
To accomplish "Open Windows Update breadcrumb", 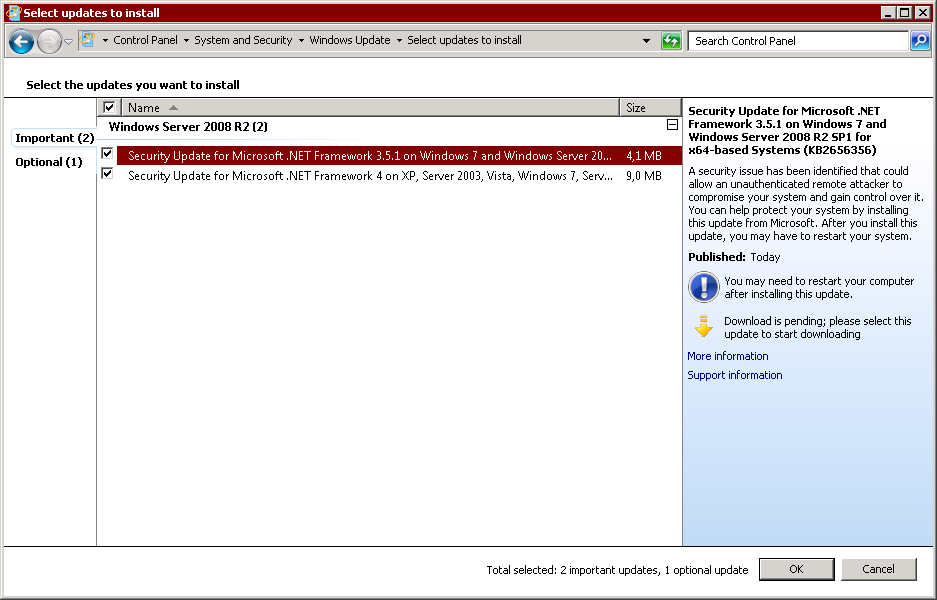I will click(x=350, y=40).
